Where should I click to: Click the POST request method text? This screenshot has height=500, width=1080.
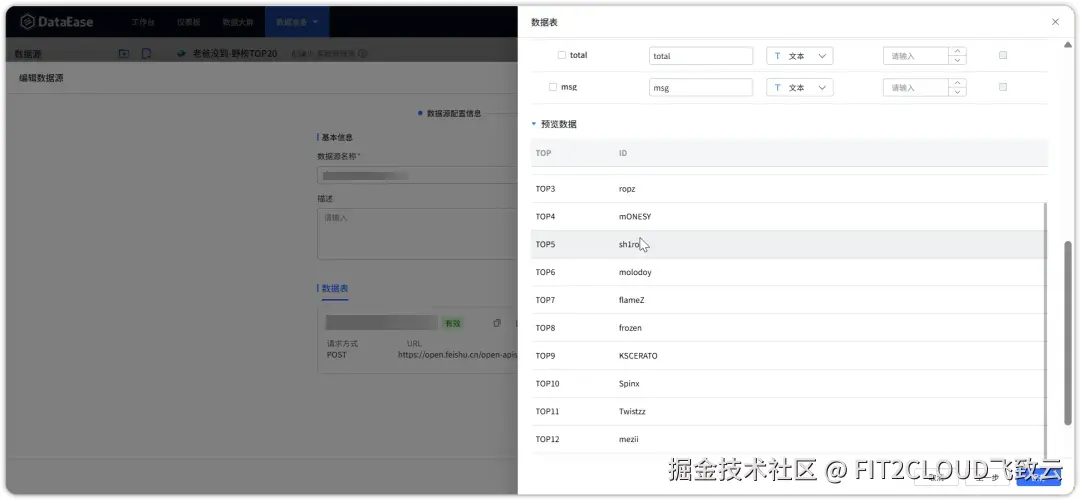pos(337,355)
